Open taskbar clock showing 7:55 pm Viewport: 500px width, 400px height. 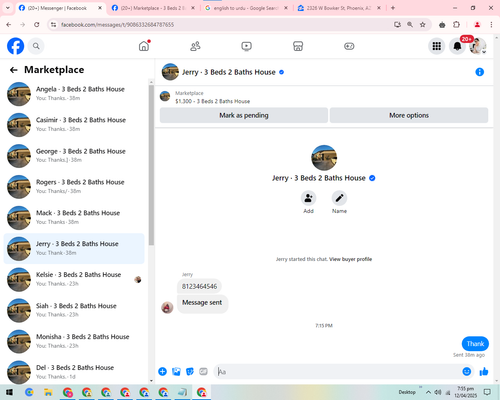point(466,392)
